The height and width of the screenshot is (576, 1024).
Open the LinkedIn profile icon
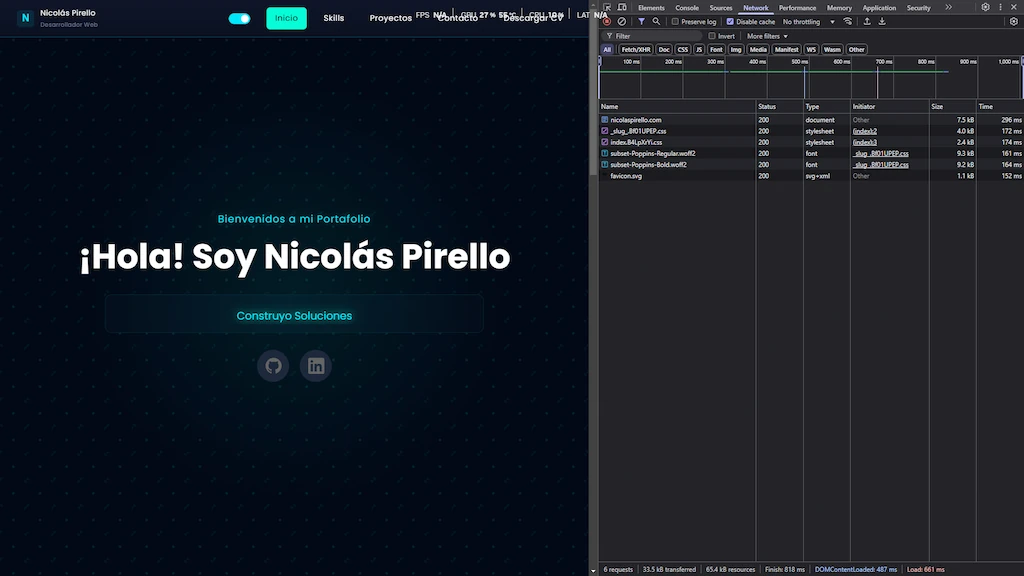(x=316, y=366)
